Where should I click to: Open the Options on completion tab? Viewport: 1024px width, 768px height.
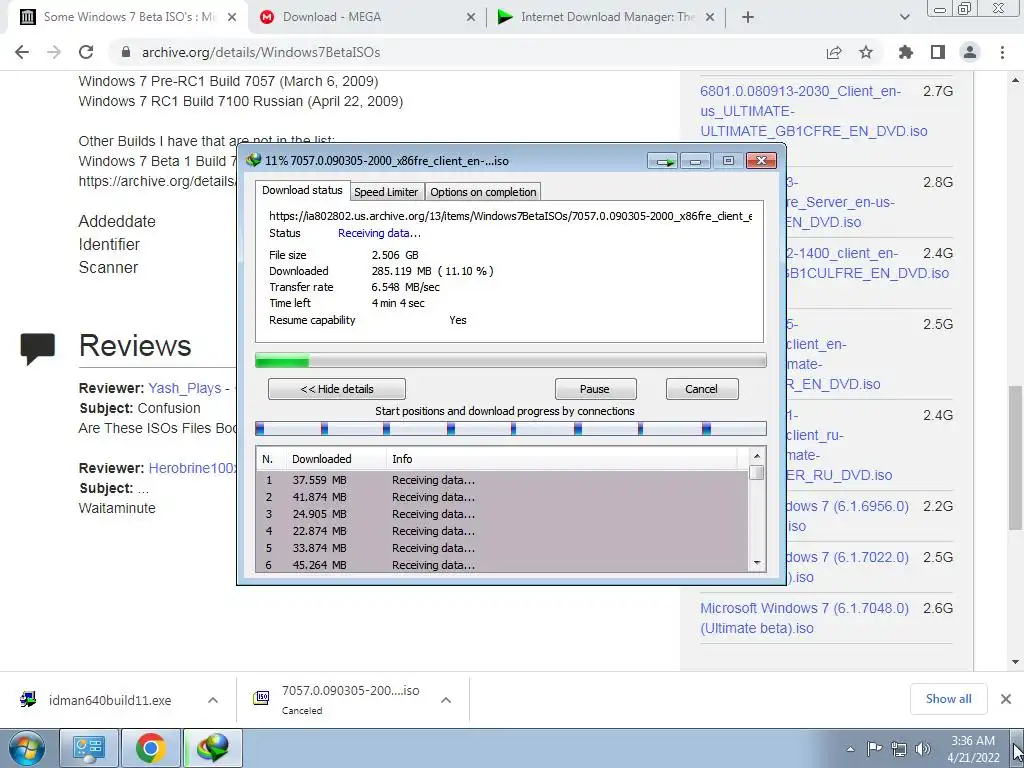tap(483, 192)
